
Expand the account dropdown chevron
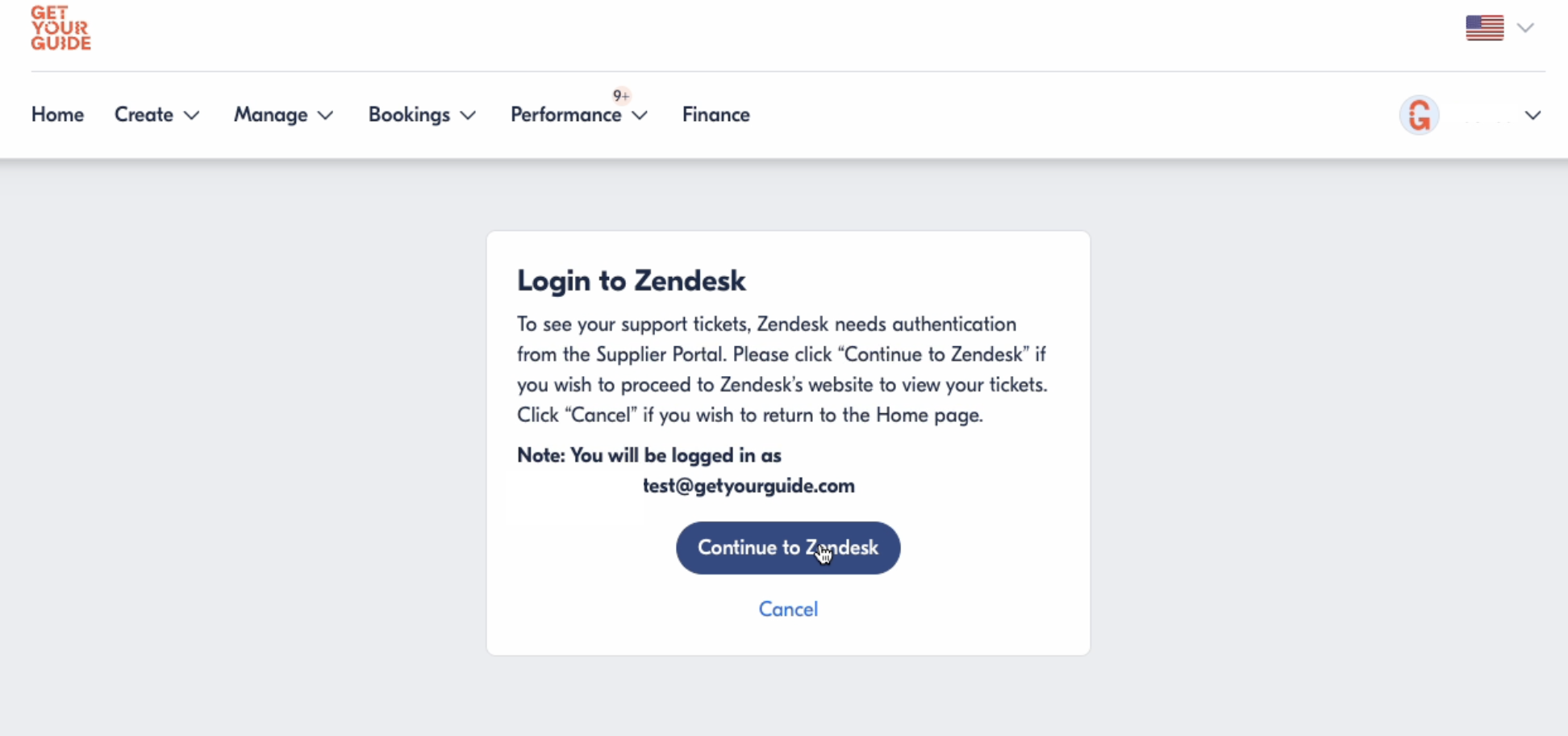tap(1533, 115)
